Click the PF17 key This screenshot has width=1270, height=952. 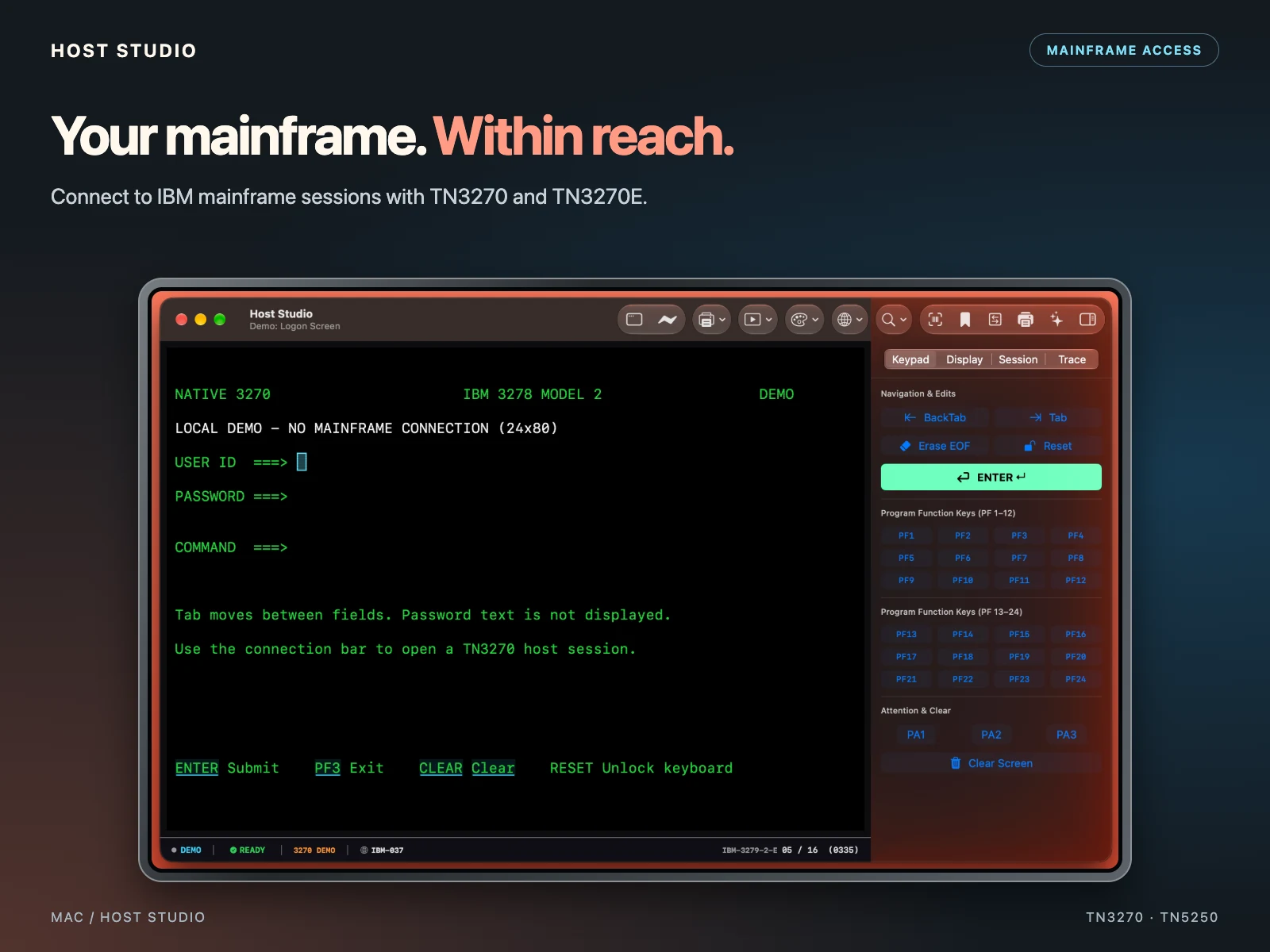click(x=906, y=656)
